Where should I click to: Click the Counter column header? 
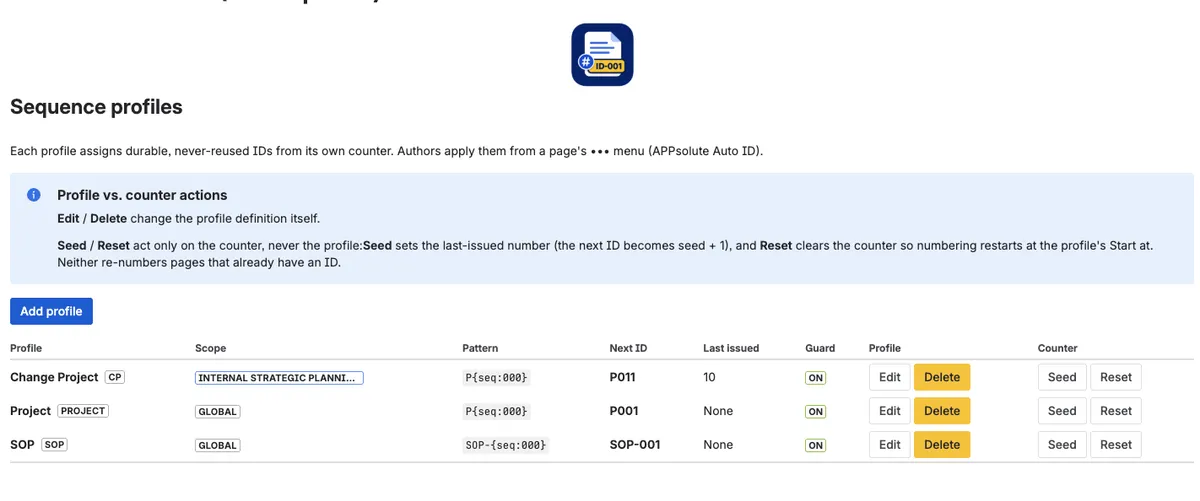click(x=1058, y=348)
